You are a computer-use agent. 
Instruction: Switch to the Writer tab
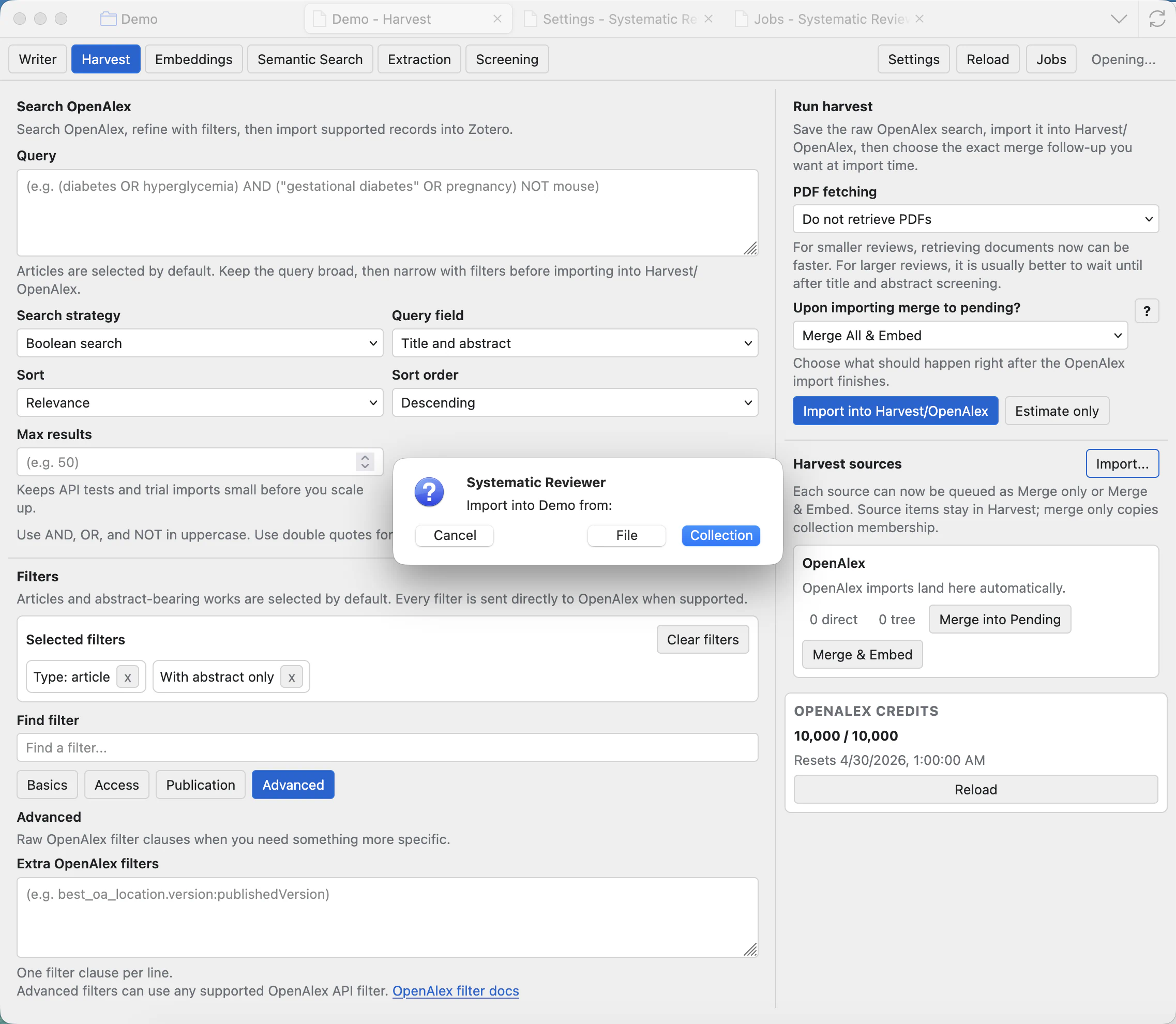click(38, 59)
